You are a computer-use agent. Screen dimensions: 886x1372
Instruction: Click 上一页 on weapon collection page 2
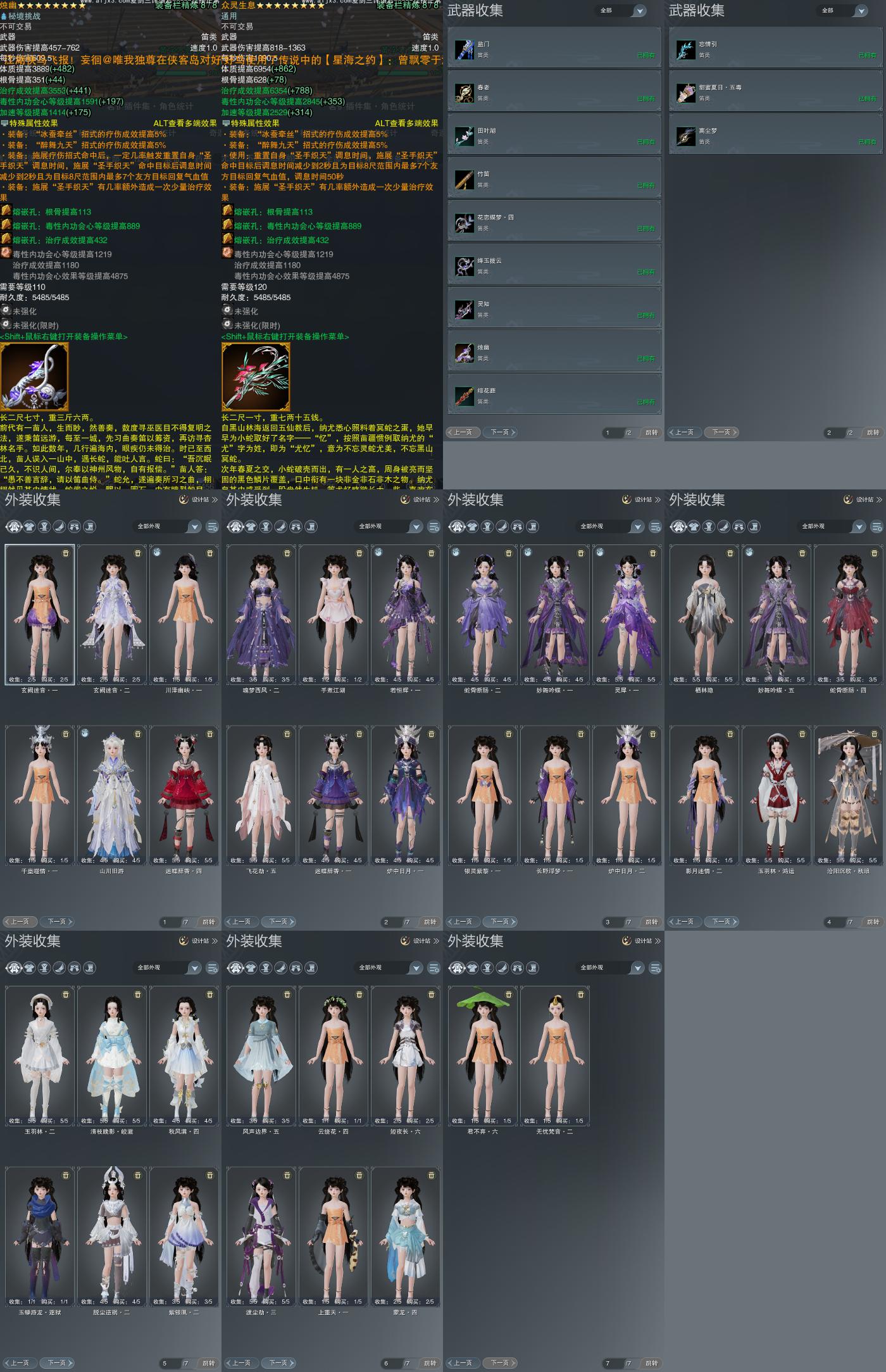[x=686, y=432]
